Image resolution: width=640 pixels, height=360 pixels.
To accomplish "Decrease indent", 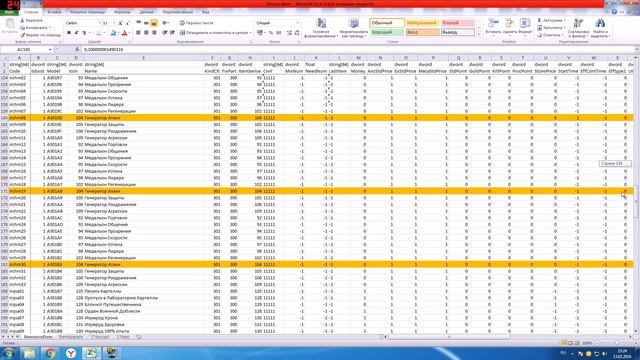I will coord(164,33).
